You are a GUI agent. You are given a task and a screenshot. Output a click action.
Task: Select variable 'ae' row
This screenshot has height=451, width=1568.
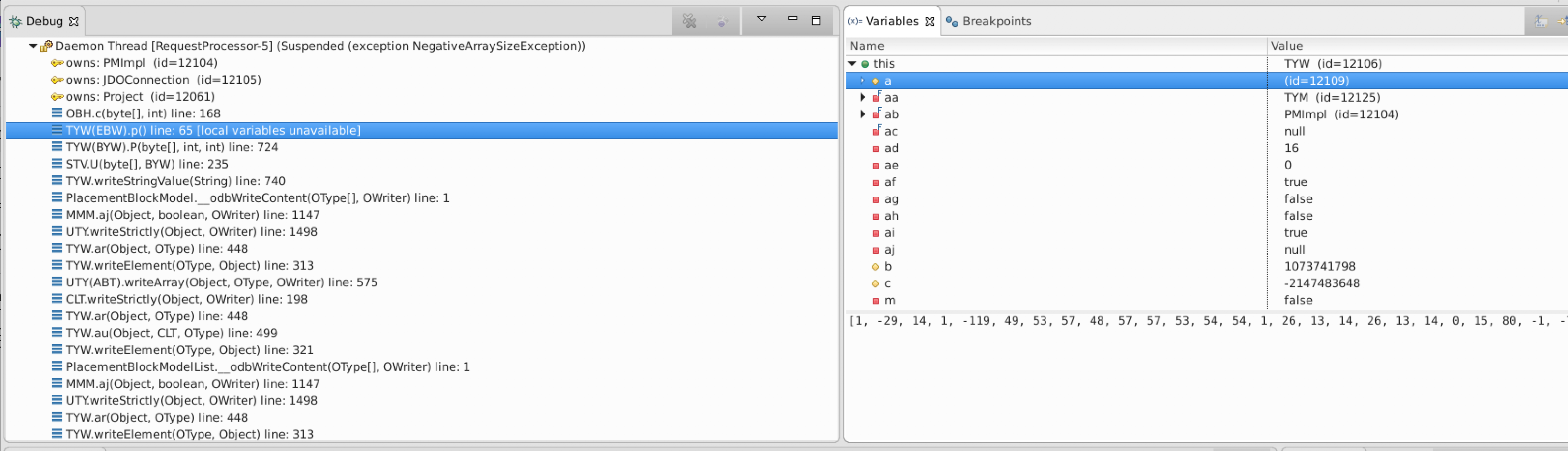tap(1206, 166)
